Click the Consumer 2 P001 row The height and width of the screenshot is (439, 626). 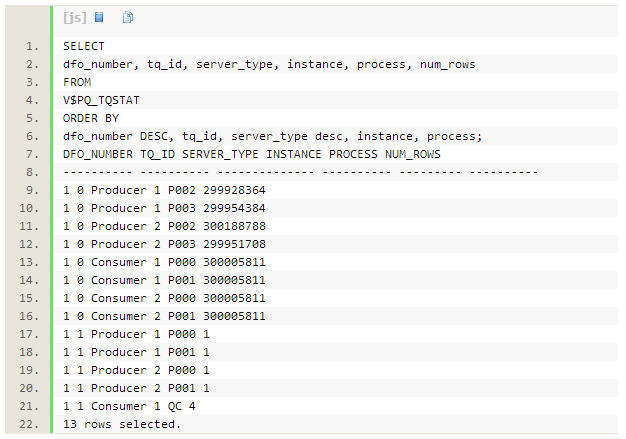point(163,316)
